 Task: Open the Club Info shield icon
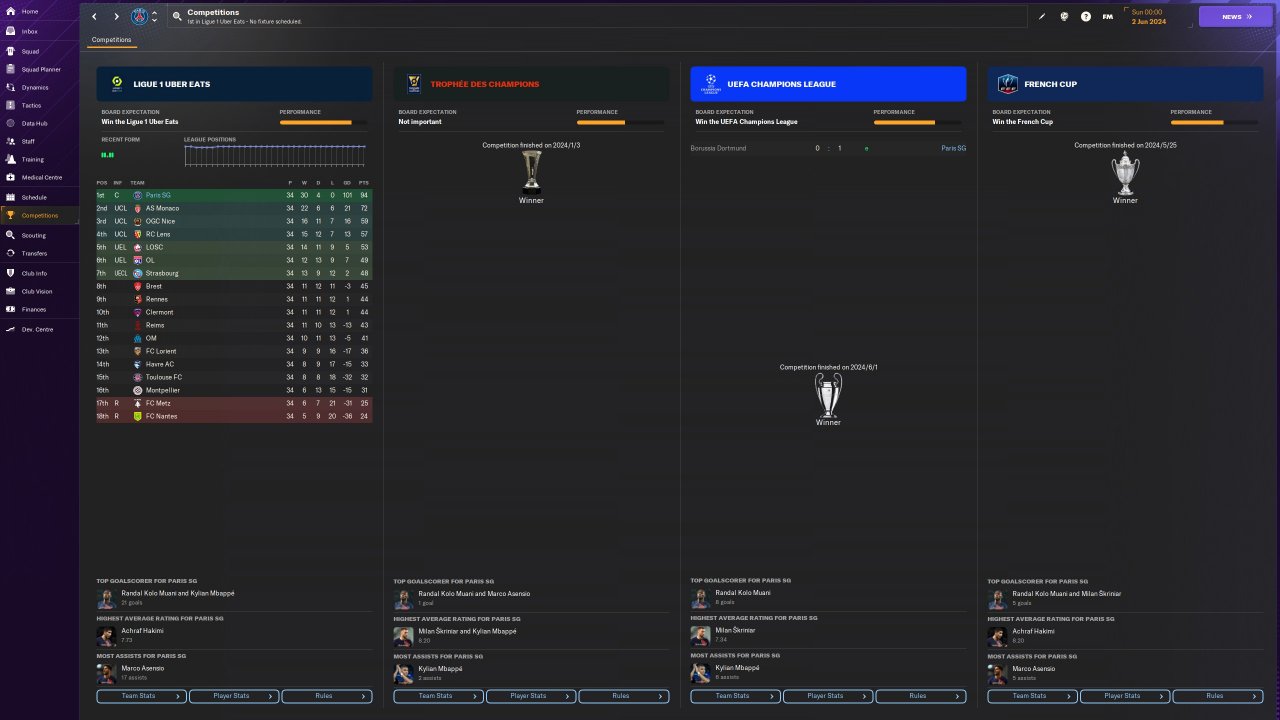tap(10, 273)
